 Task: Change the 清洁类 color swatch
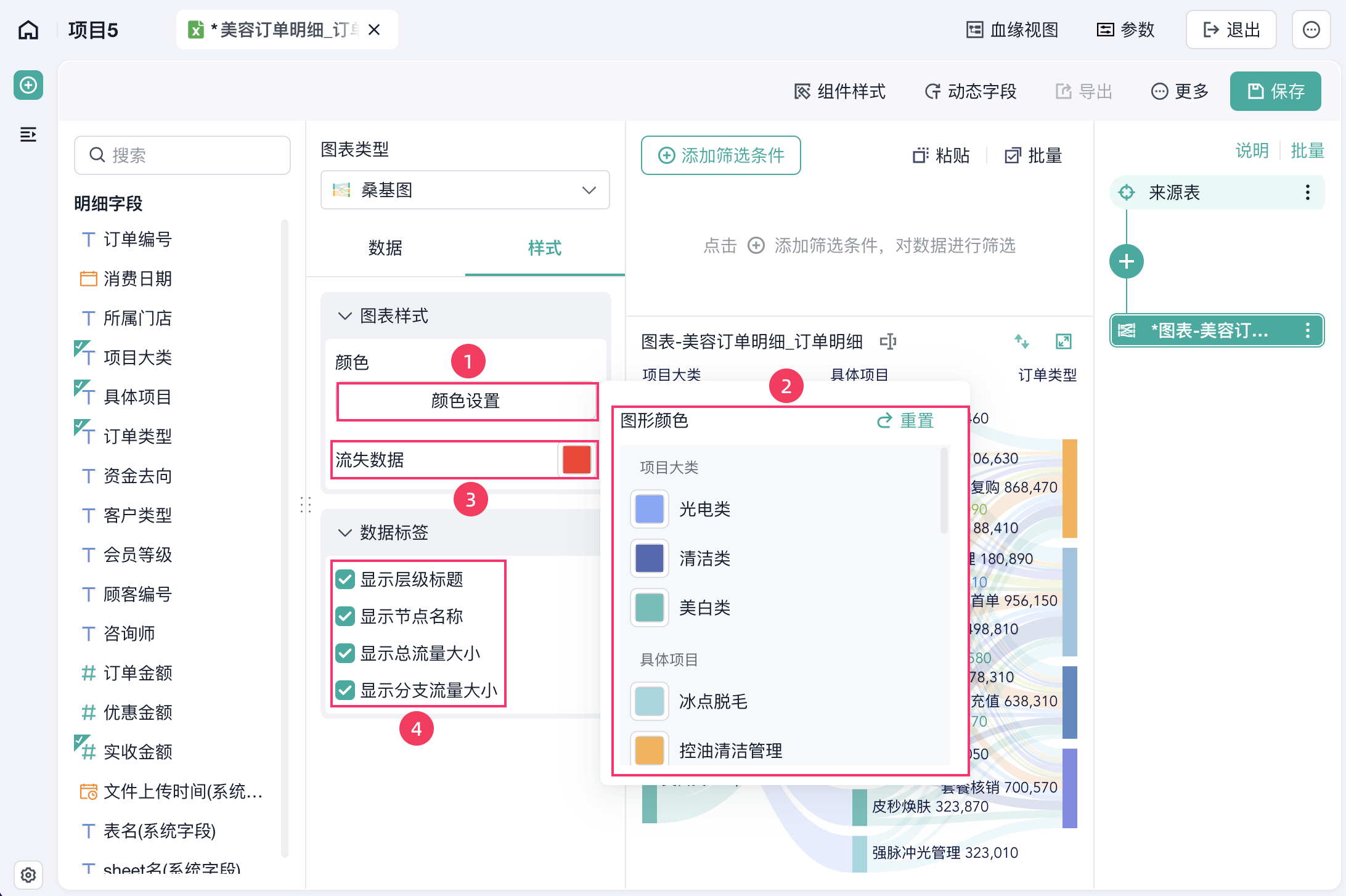tap(650, 558)
